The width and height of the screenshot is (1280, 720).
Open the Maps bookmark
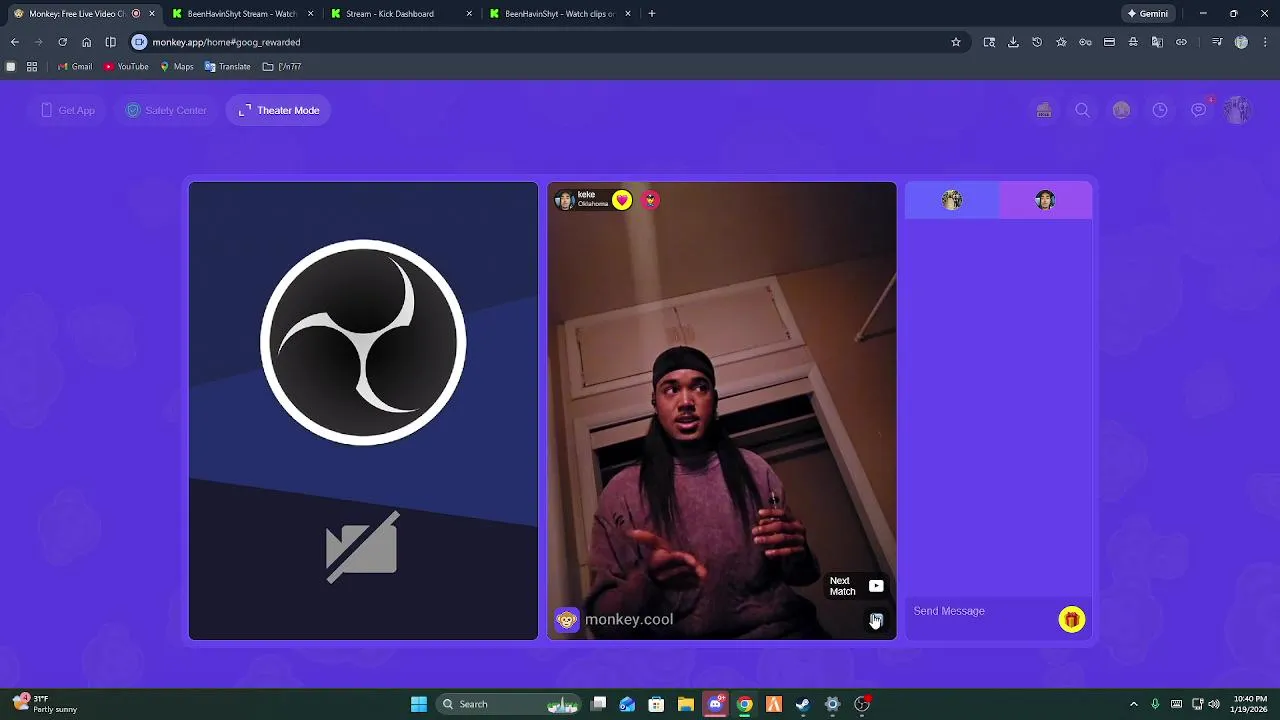coord(177,67)
